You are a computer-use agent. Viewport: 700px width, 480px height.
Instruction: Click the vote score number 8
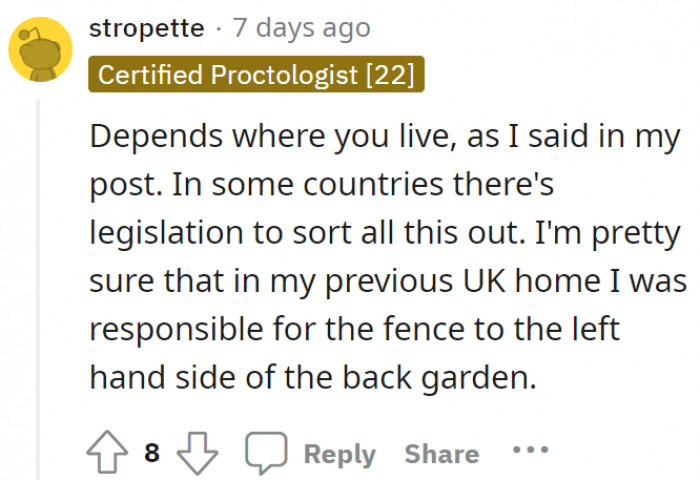(152, 453)
